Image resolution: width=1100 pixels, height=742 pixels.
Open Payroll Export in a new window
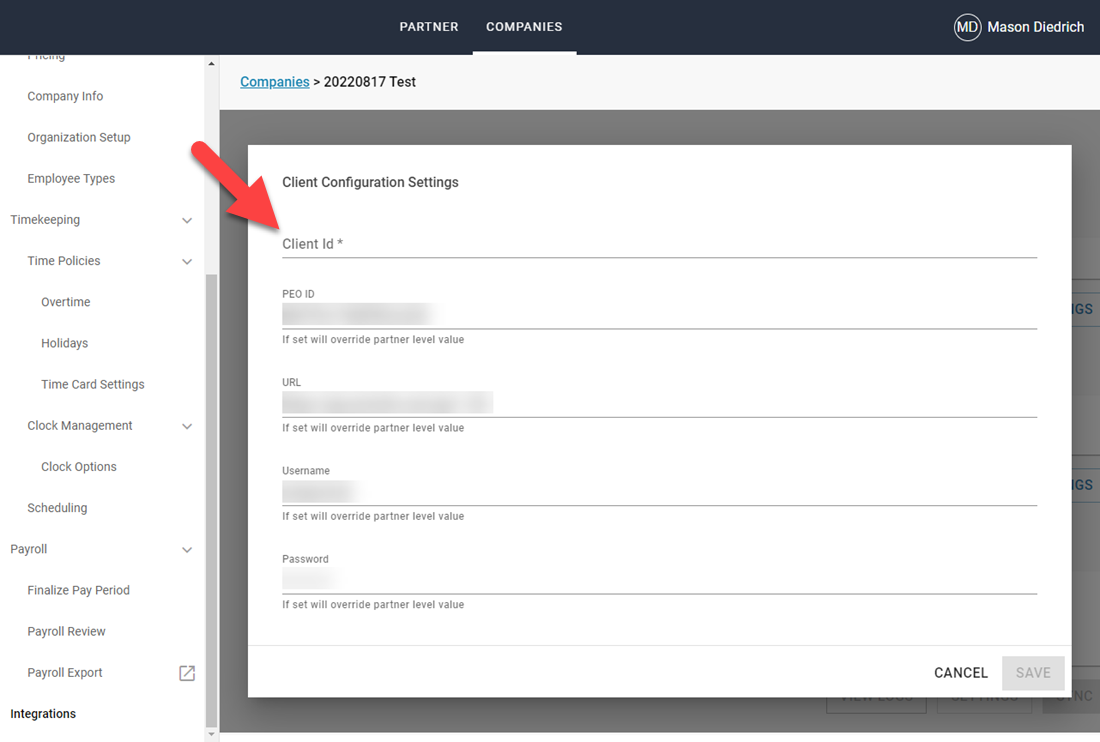coord(187,672)
